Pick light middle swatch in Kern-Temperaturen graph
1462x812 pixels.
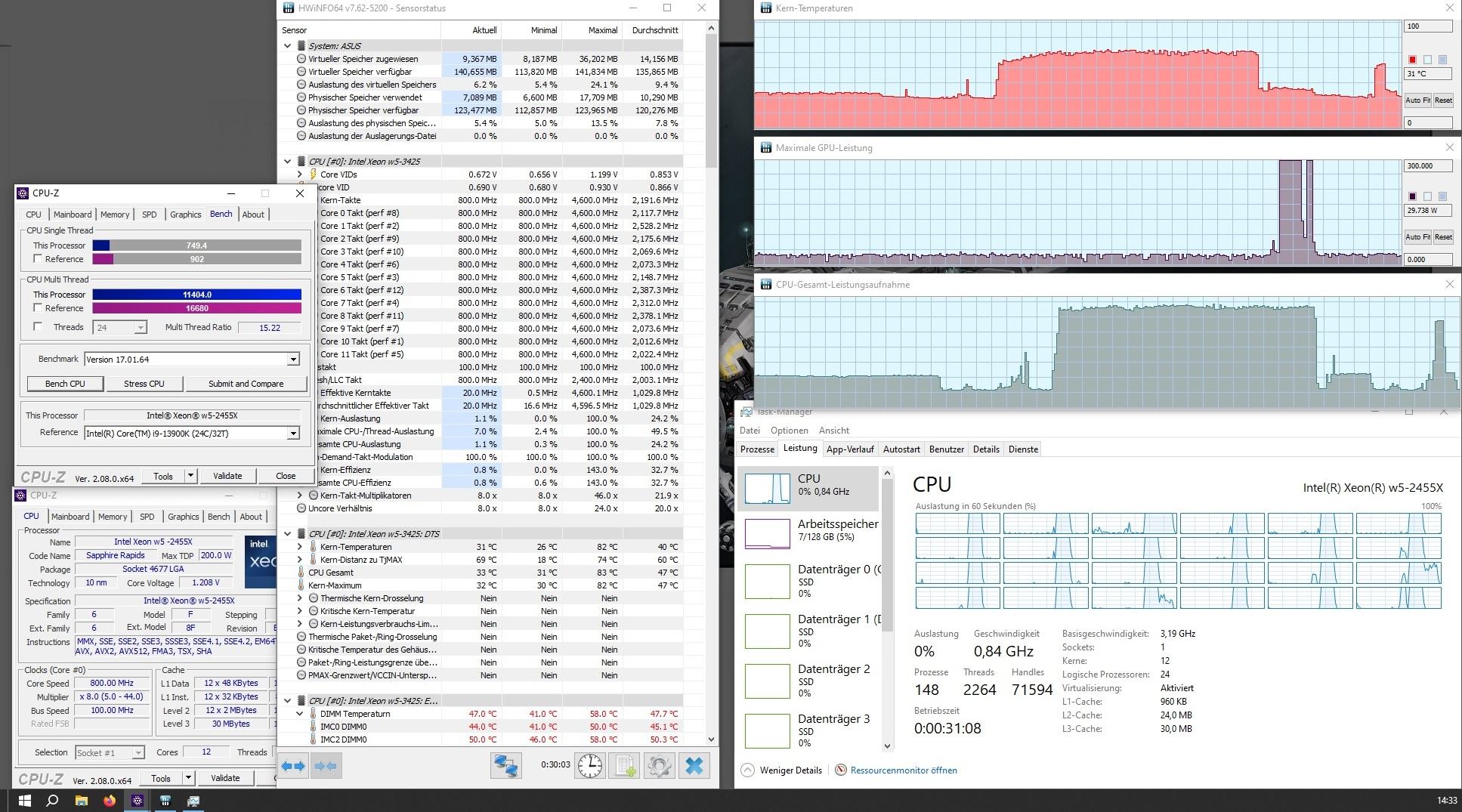pos(1427,60)
